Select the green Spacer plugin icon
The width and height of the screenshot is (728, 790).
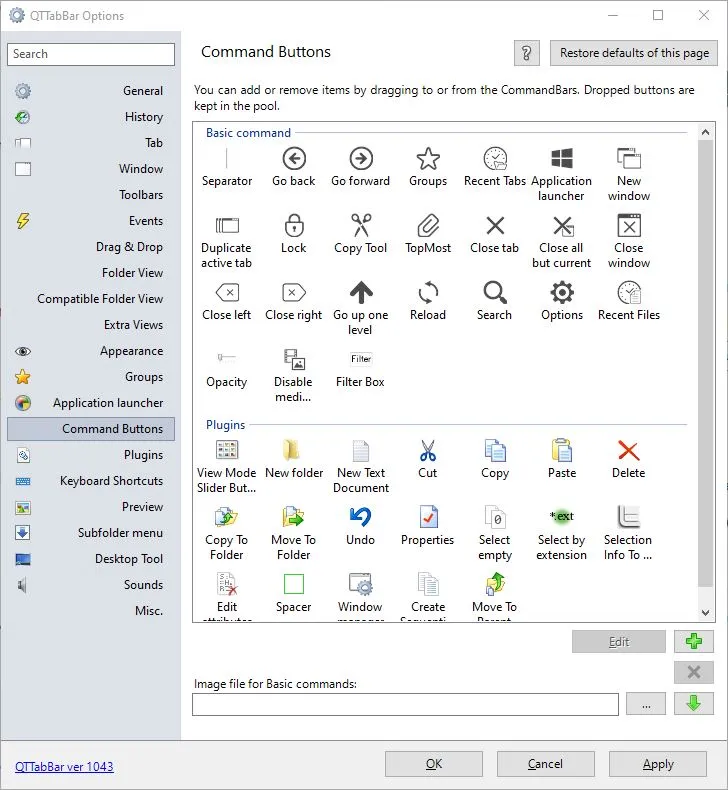pos(294,584)
